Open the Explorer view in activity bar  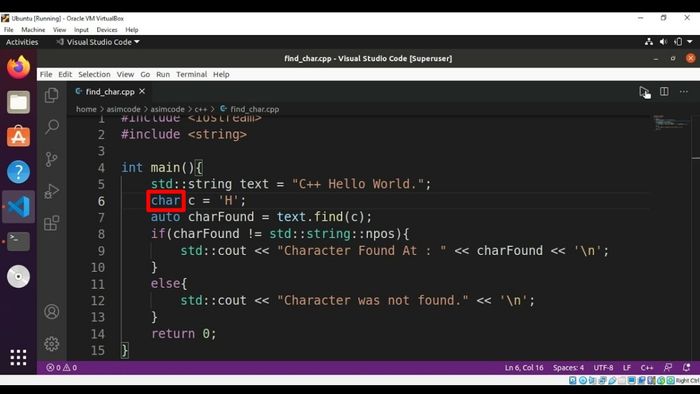coord(52,95)
